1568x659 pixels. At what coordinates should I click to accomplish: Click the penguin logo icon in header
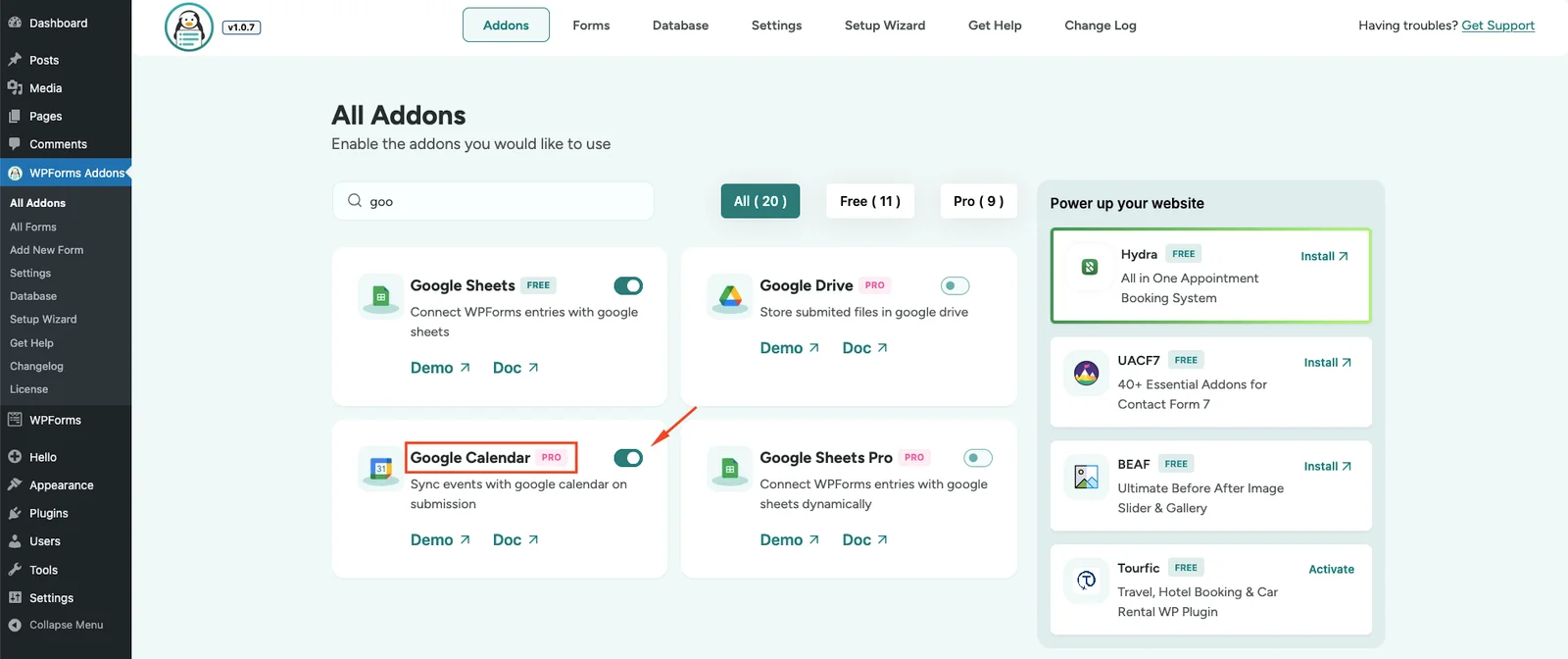click(x=189, y=26)
